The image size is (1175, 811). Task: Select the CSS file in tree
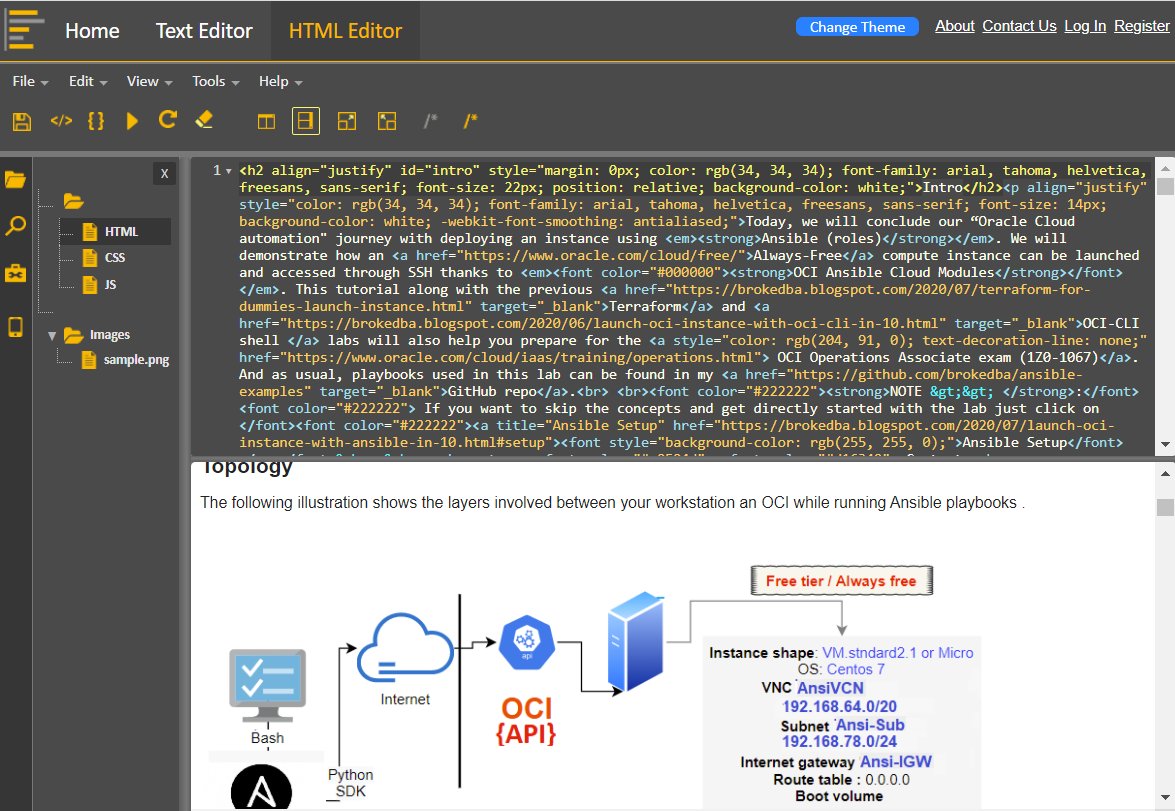tap(115, 258)
